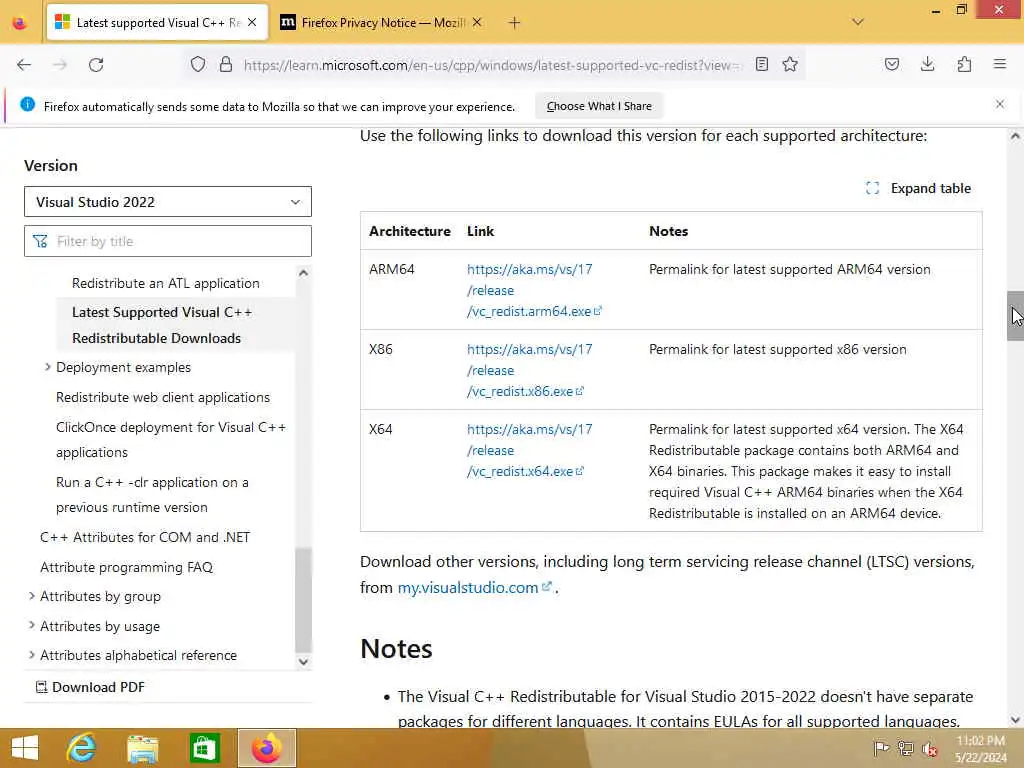Open the List all tabs chevron
This screenshot has width=1024, height=768.
pyautogui.click(x=858, y=22)
